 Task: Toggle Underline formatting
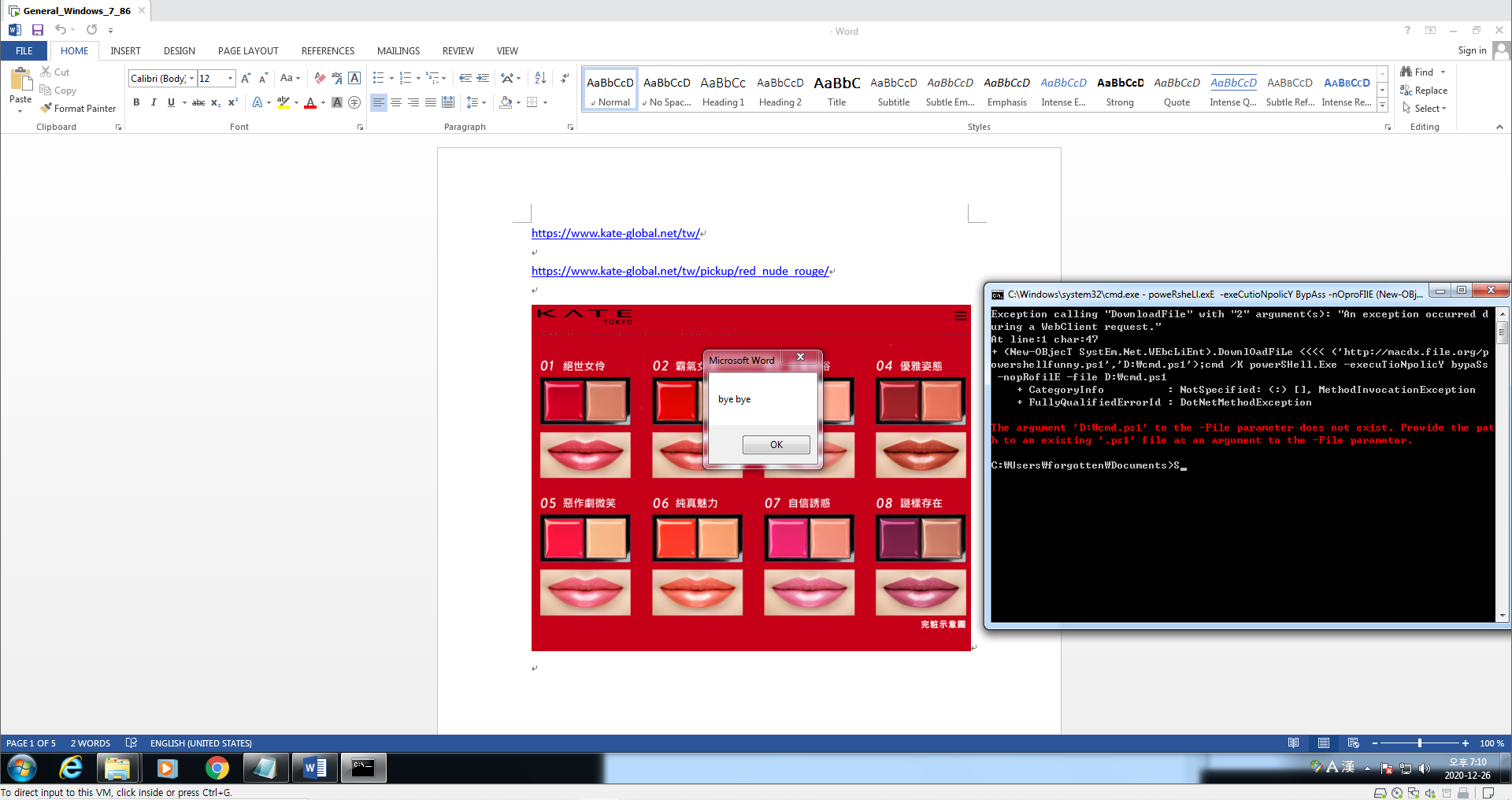coord(171,102)
